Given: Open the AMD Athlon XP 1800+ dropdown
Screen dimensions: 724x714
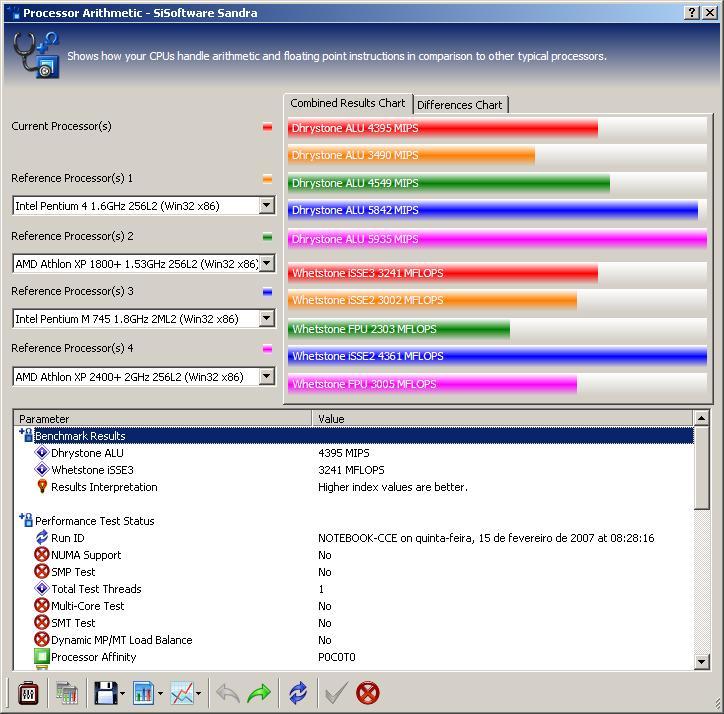Looking at the screenshot, I should [267, 263].
